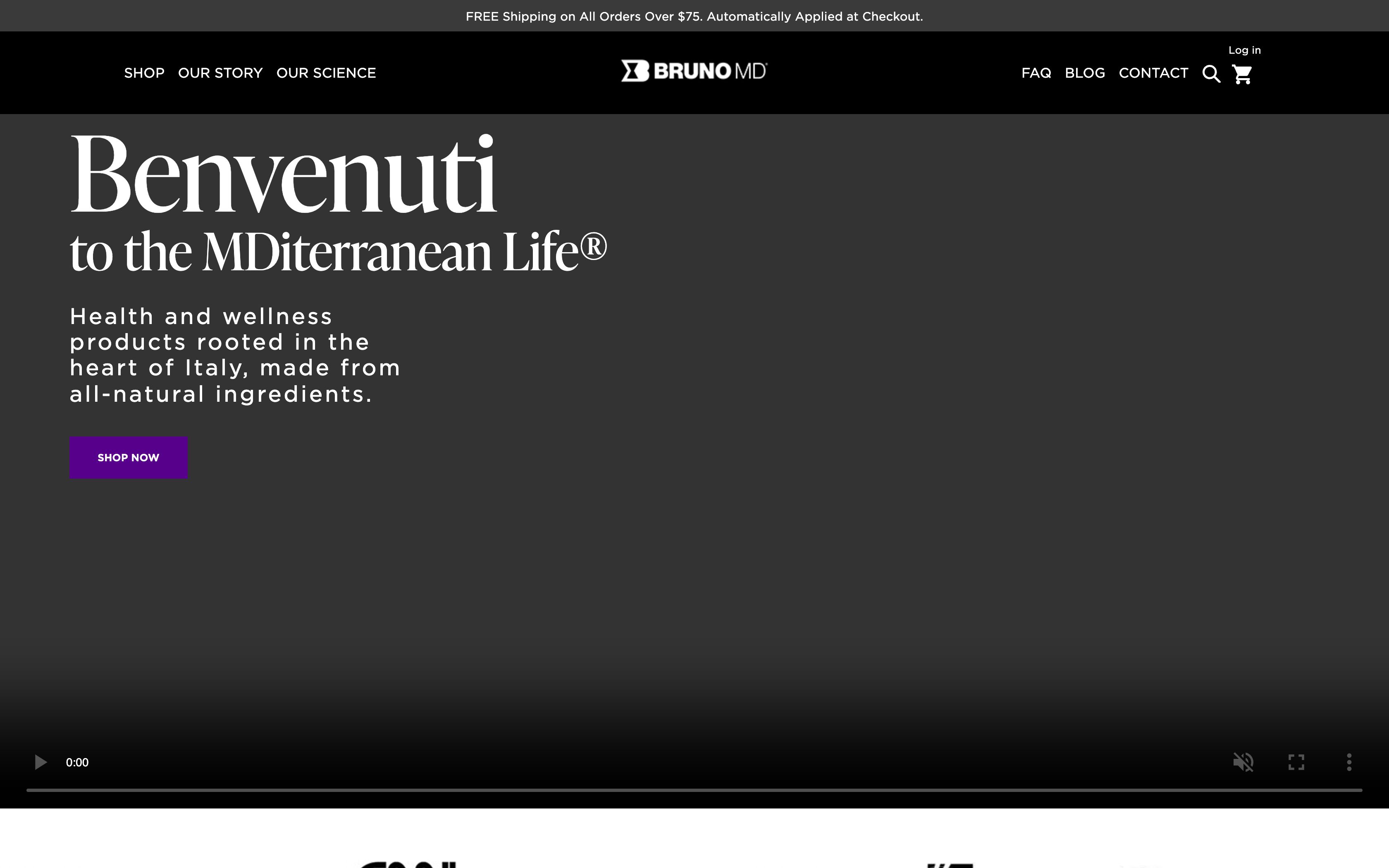Image resolution: width=1389 pixels, height=868 pixels.
Task: Expand the OUR STORY section
Action: (x=220, y=73)
